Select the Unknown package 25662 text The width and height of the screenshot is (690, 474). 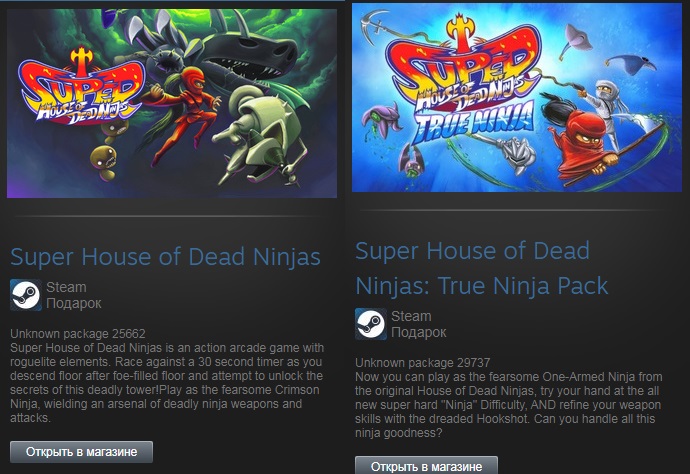point(77,334)
